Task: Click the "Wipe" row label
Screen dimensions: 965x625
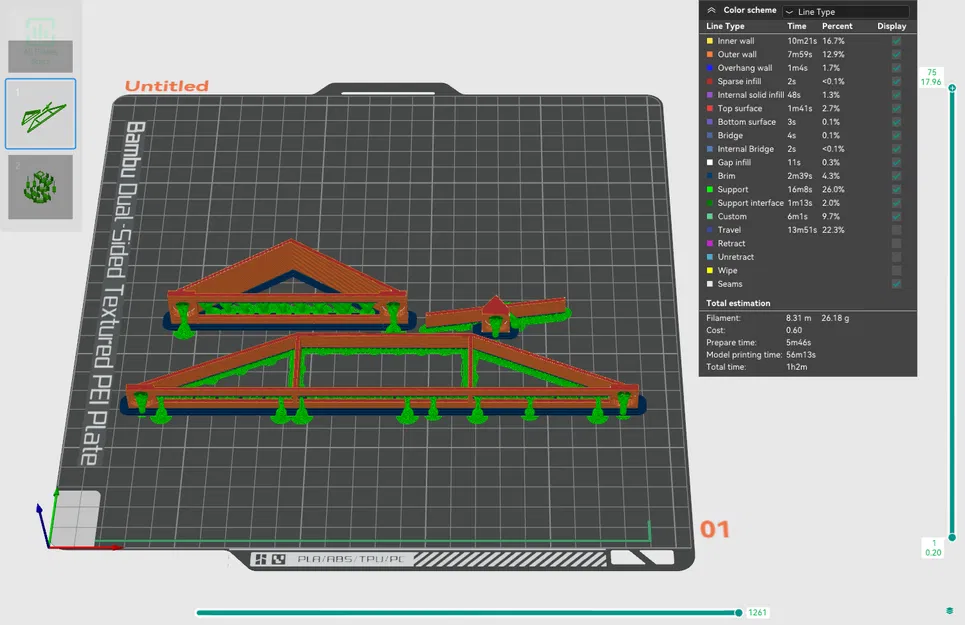Action: point(727,271)
